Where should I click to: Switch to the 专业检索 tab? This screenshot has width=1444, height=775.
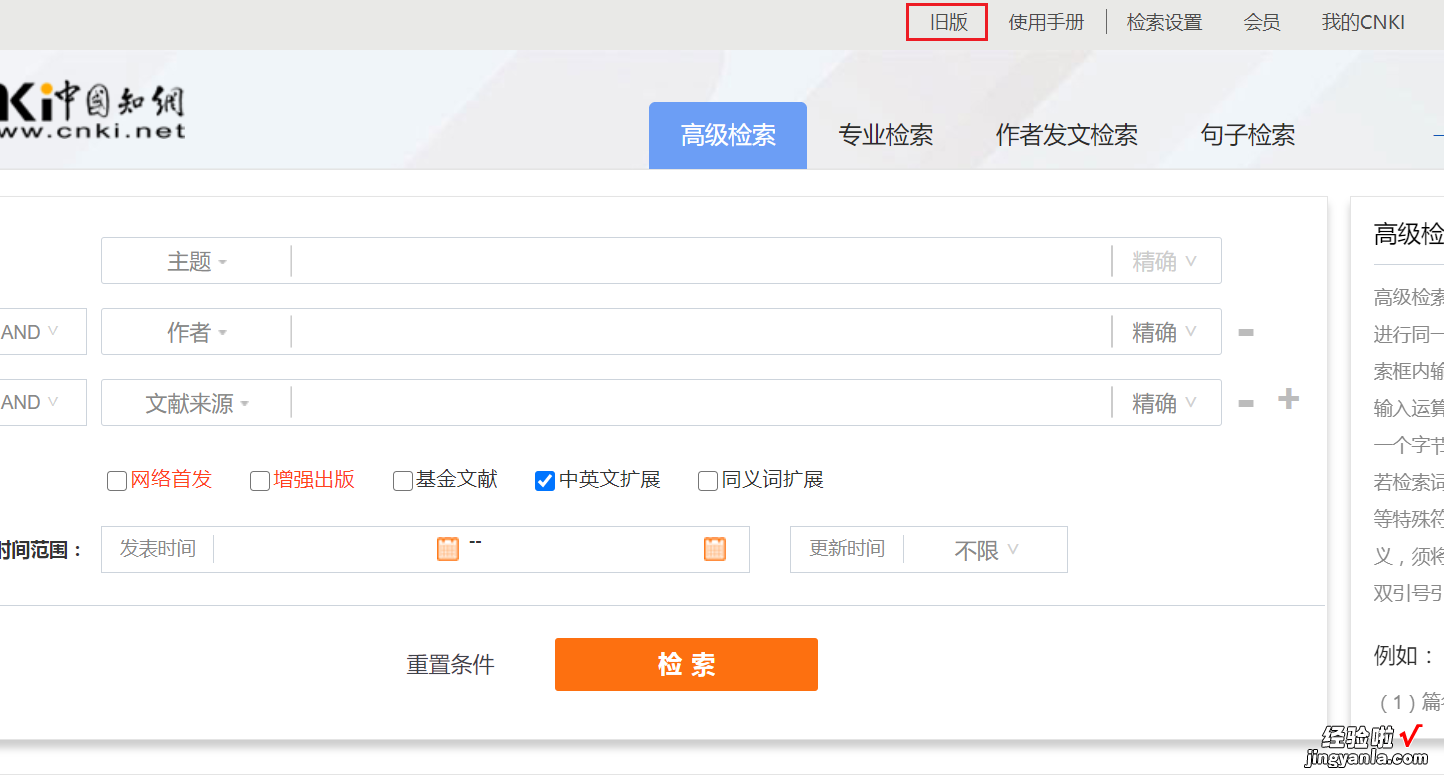[886, 135]
